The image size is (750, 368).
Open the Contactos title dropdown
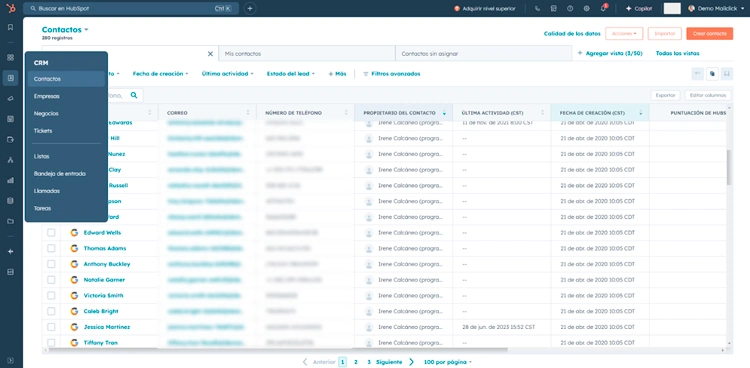coord(65,30)
